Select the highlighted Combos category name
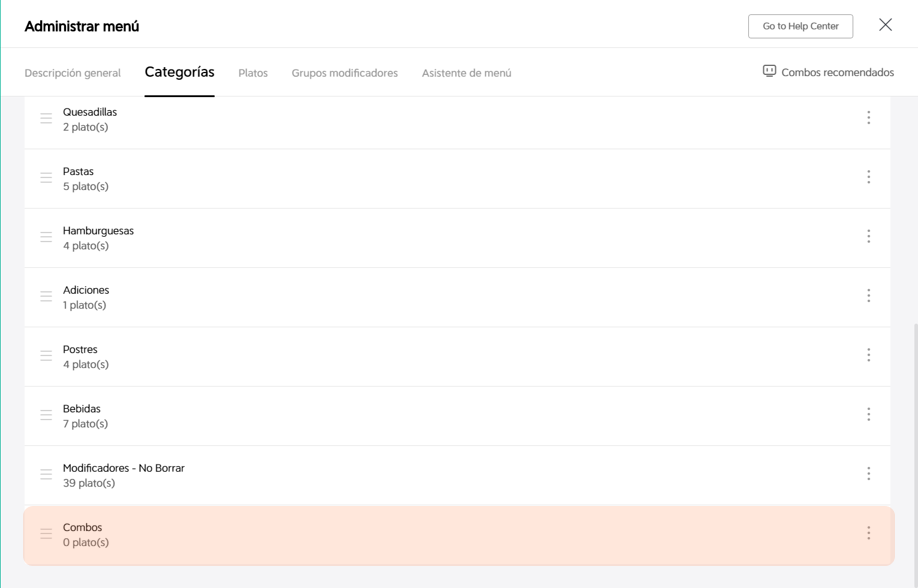This screenshot has height=588, width=918. 83,527
